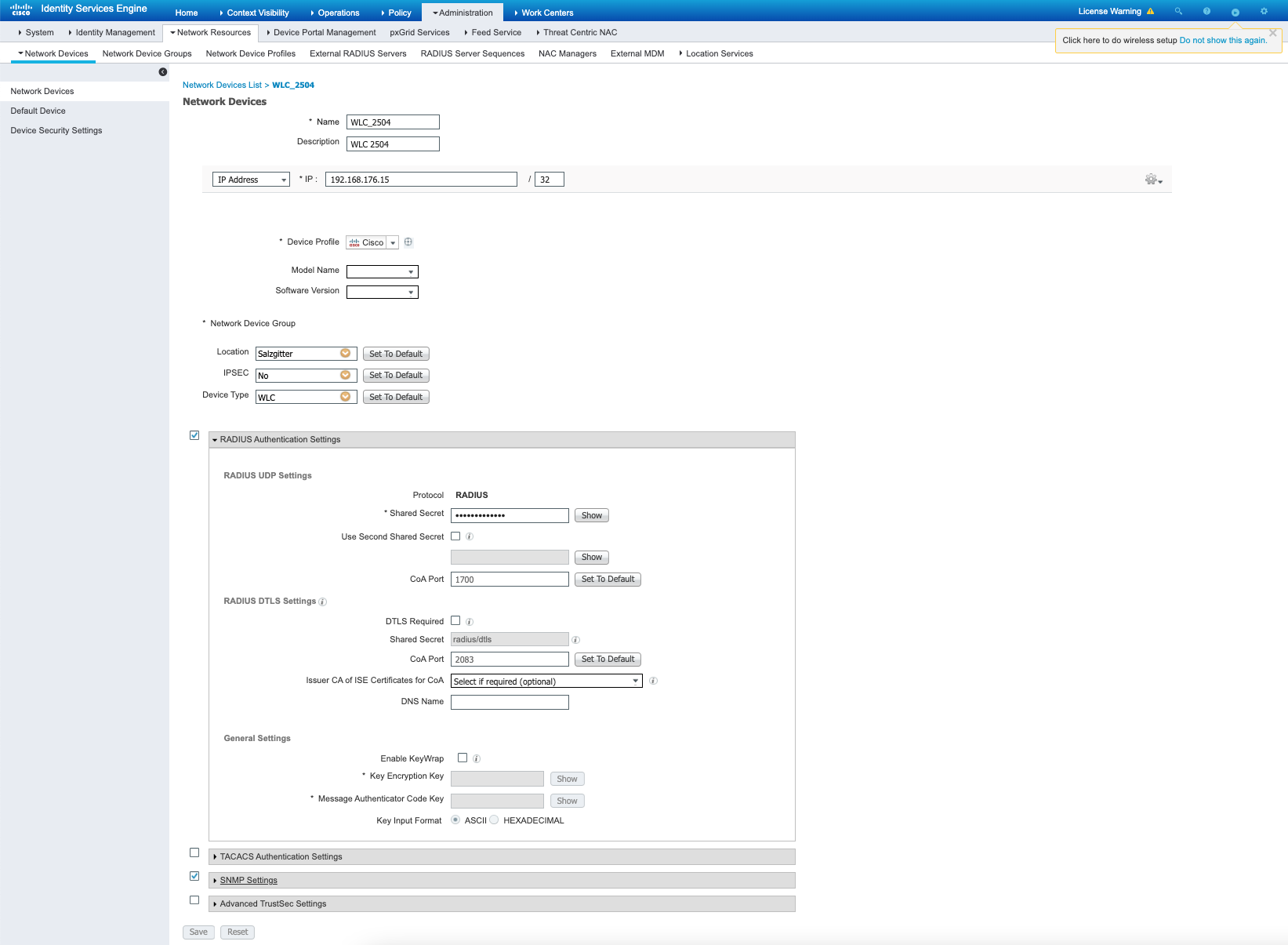Enable KeyWrap checkbox
The height and width of the screenshot is (945, 1288).
(x=463, y=758)
